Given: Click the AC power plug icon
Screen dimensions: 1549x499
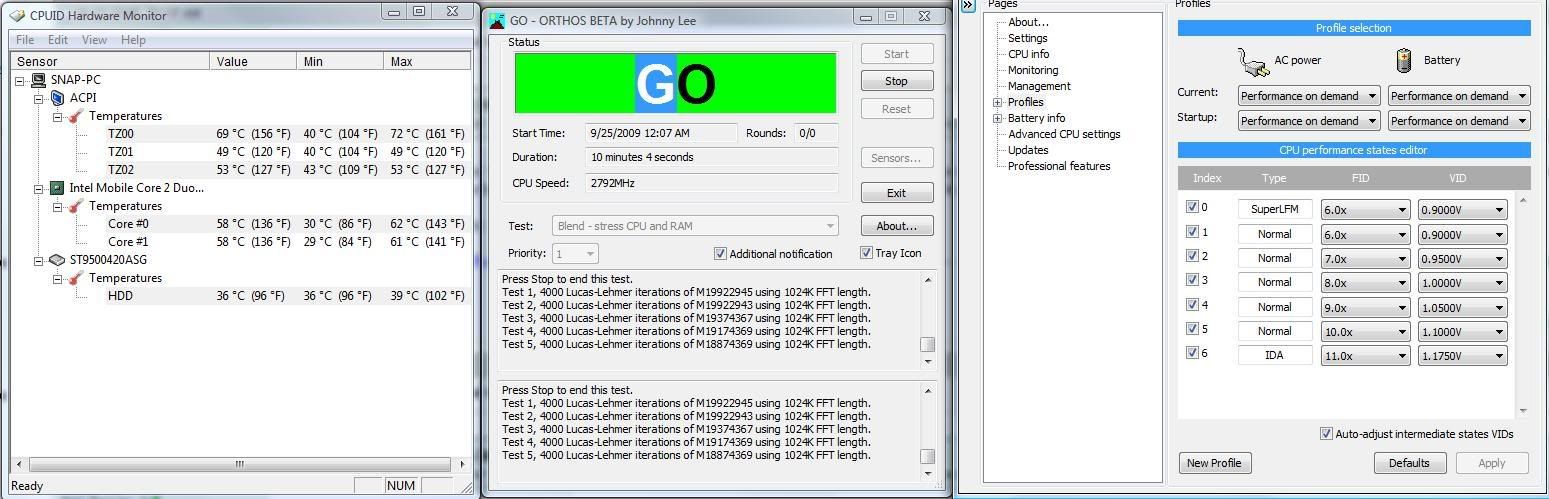Looking at the screenshot, I should click(1253, 61).
